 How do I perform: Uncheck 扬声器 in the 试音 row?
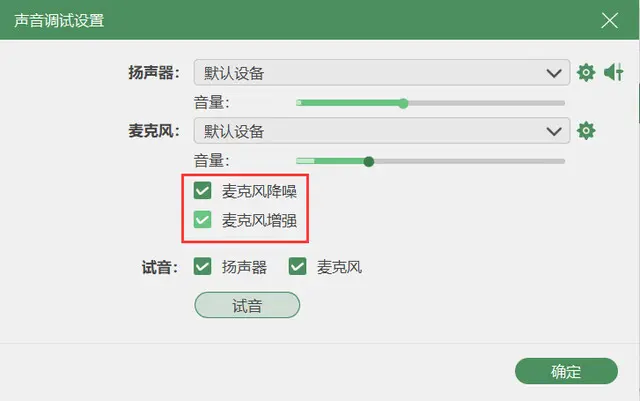202,267
